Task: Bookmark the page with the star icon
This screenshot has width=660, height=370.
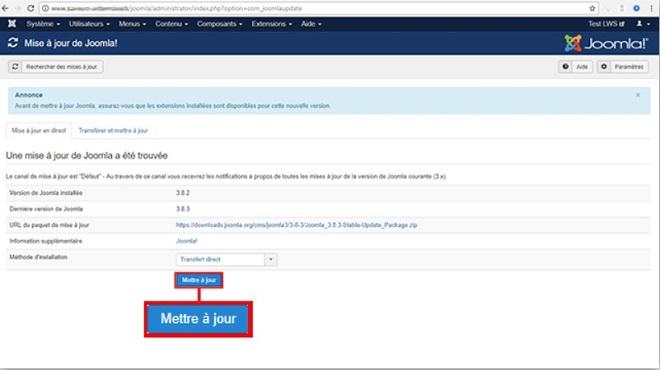Action: pyautogui.click(x=592, y=8)
